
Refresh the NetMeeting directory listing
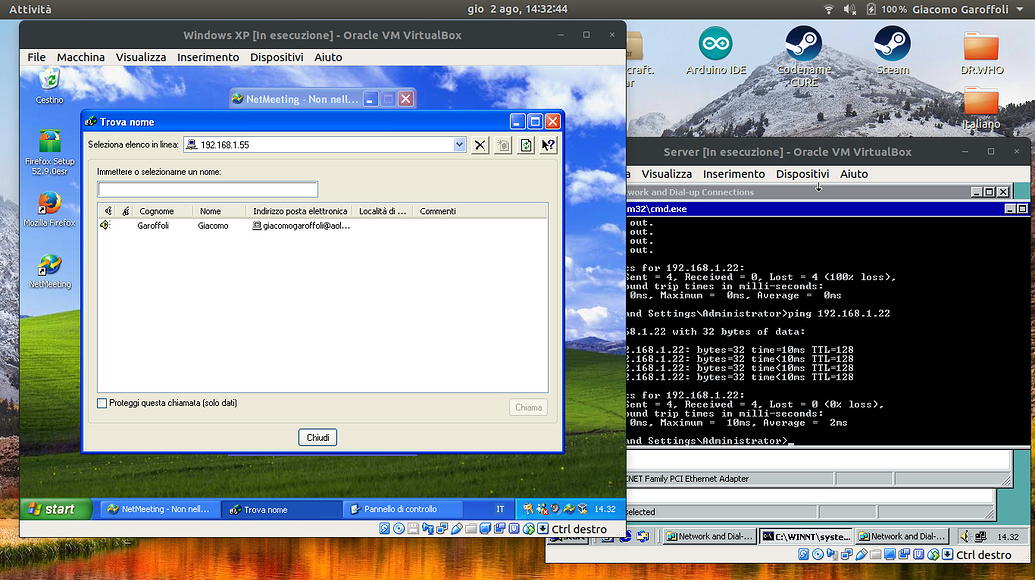(524, 145)
